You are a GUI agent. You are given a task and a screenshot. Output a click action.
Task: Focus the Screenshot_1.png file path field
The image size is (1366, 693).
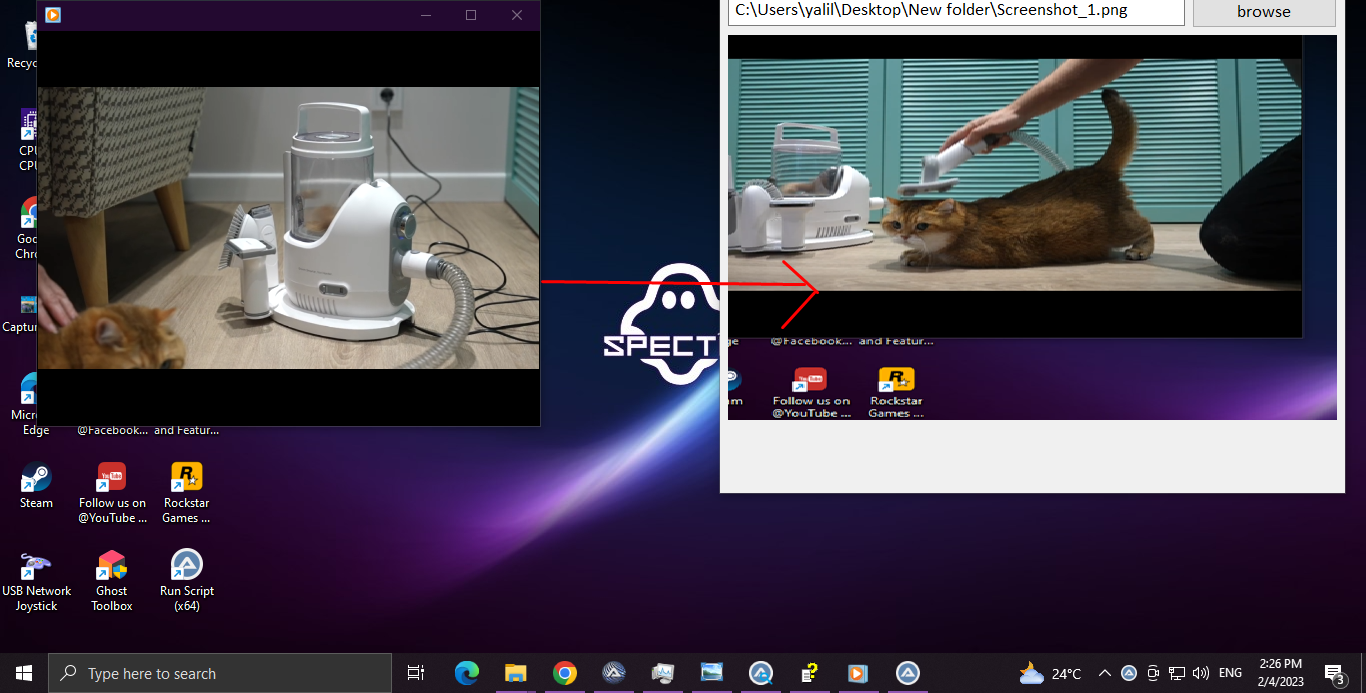956,12
